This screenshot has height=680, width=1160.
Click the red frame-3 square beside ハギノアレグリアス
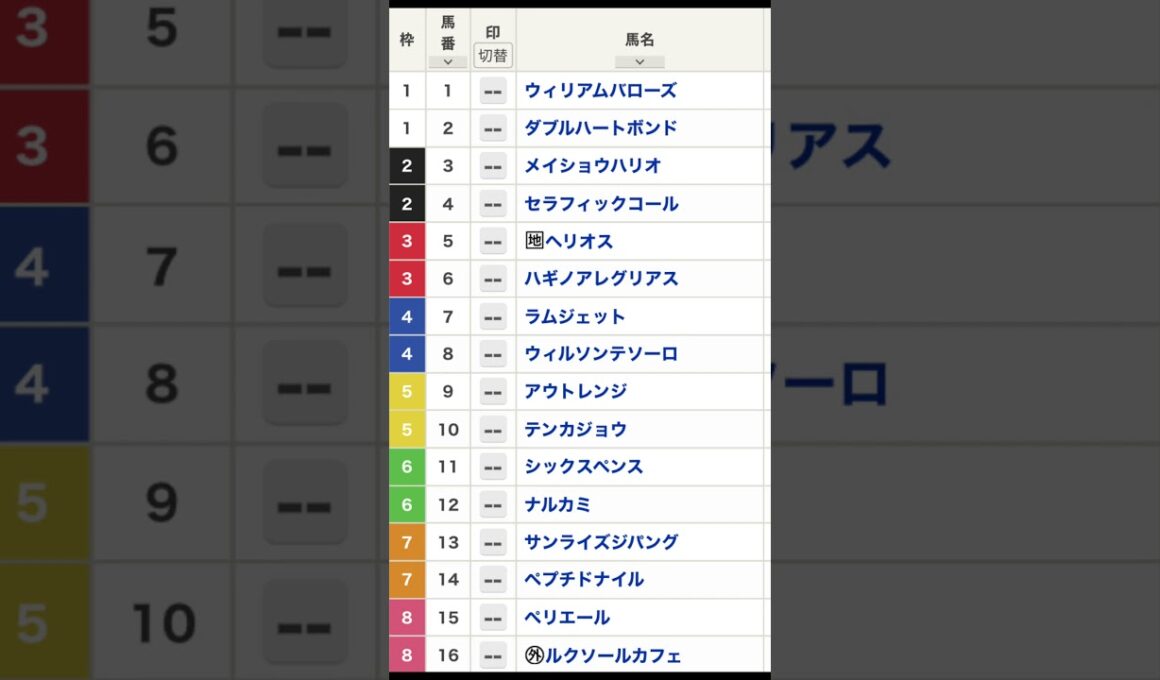tap(407, 278)
